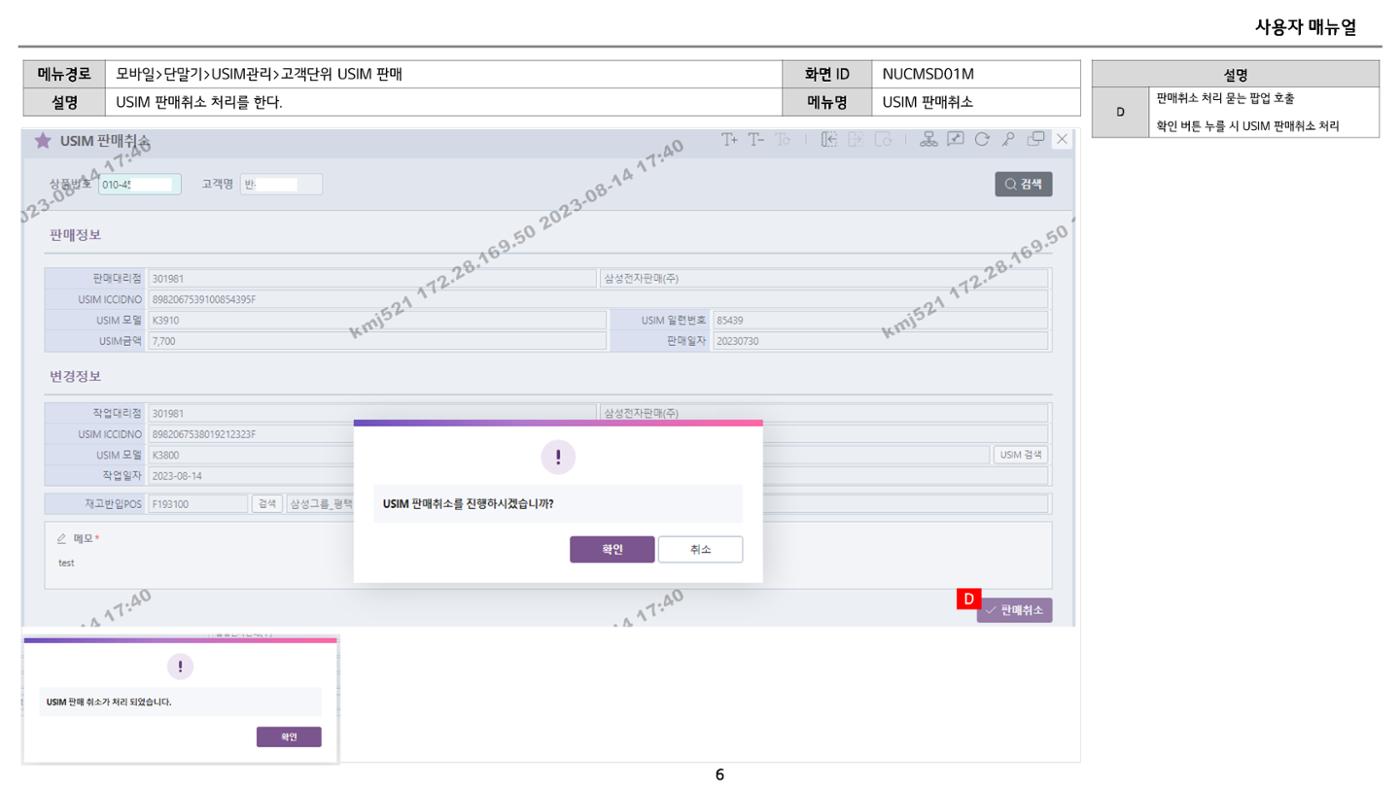Click the USIM 검색 button
This screenshot has width=1400, height=788.
click(1020, 455)
